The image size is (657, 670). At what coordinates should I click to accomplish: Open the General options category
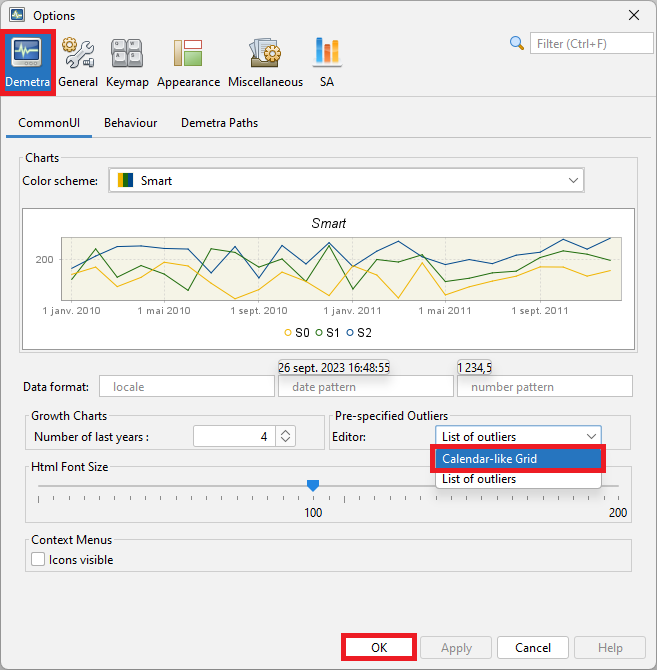coord(77,61)
